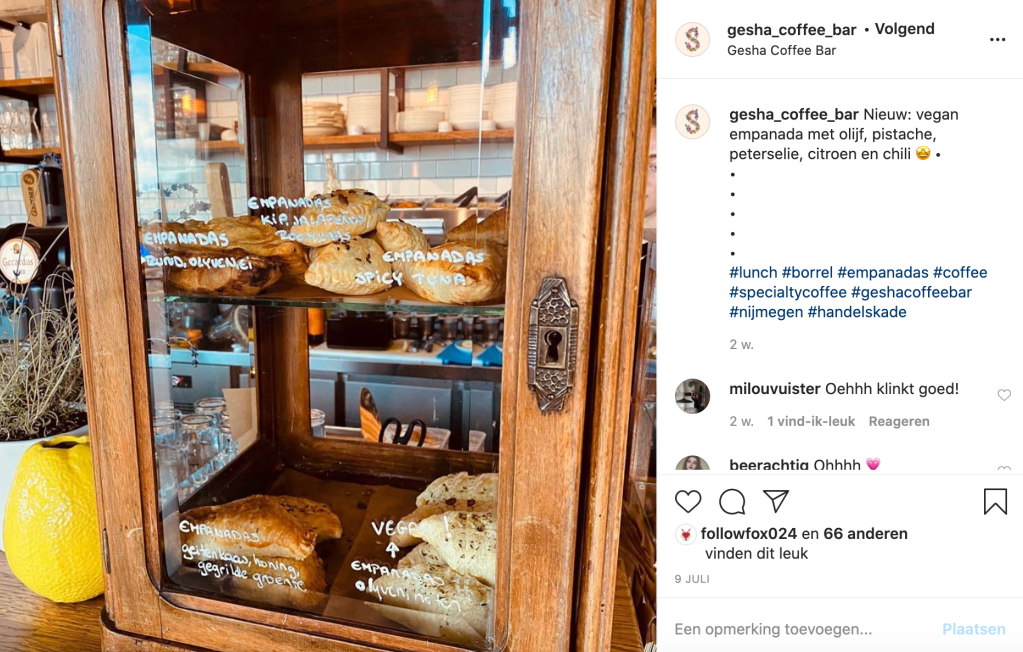Open the comment speech bubble icon
This screenshot has height=652, width=1023.
click(x=732, y=501)
